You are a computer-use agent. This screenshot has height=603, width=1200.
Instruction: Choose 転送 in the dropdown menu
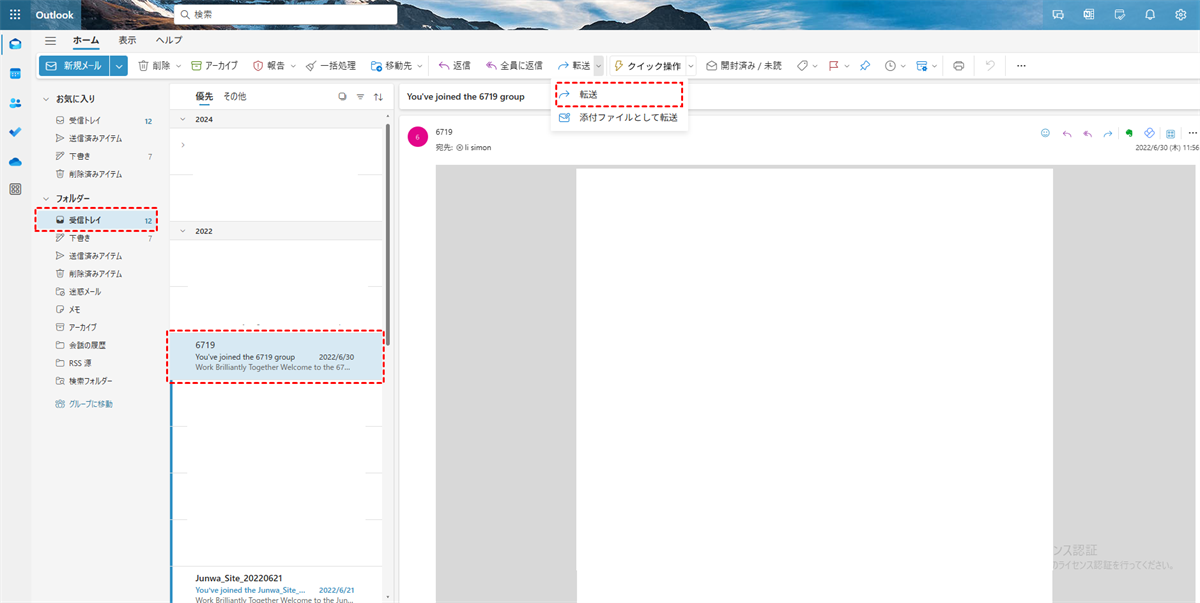pos(619,94)
